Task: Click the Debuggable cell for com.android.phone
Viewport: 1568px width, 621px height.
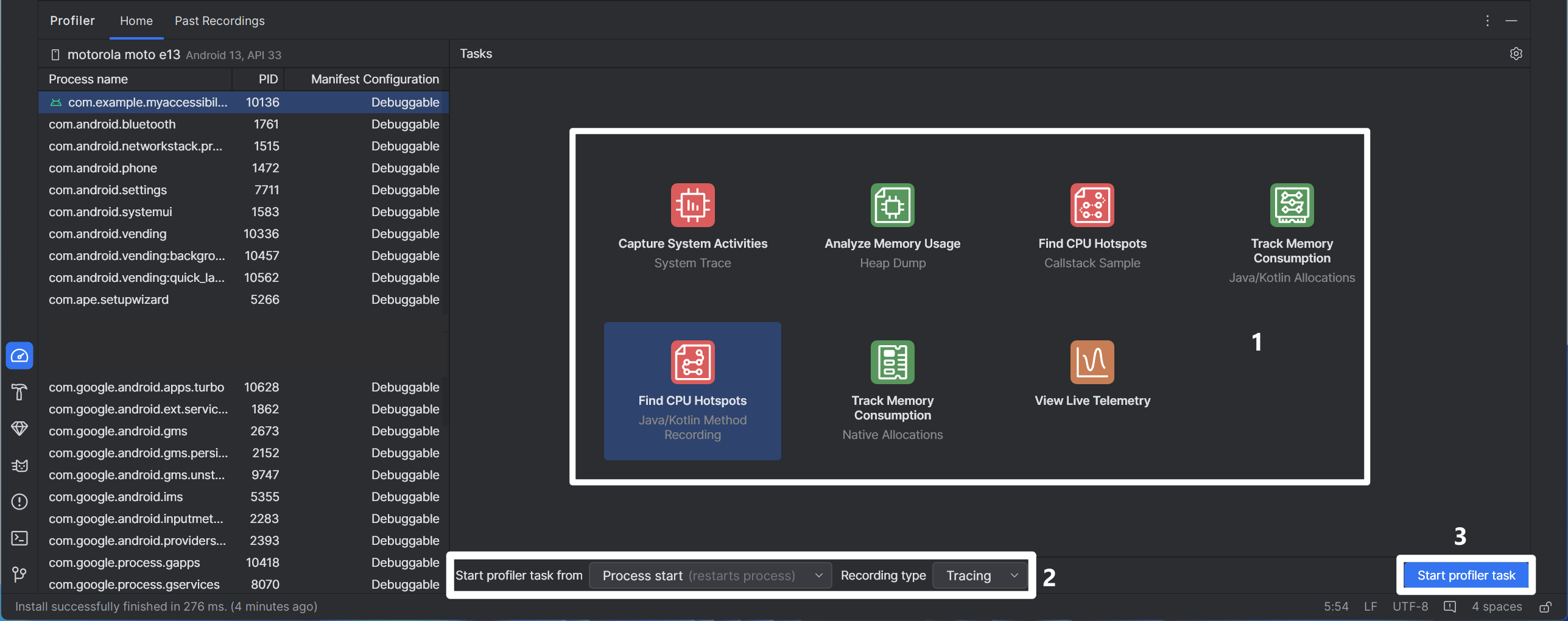Action: coord(405,168)
